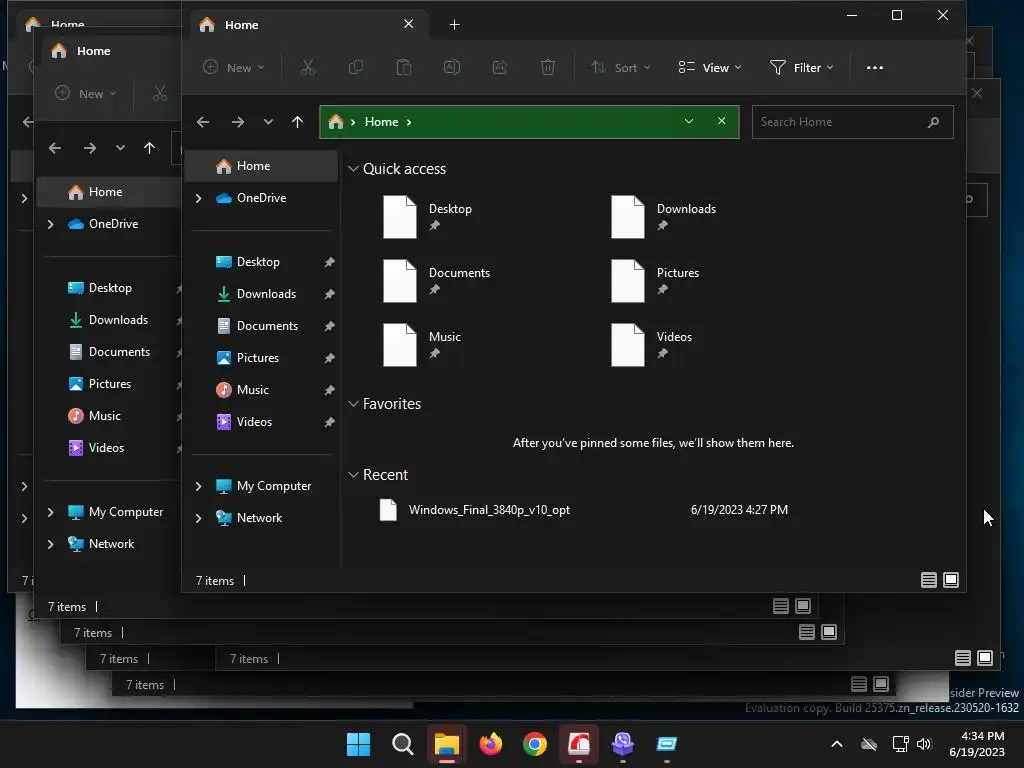Switch to large icons view in the front window's status bar
Viewport: 1024px width, 768px height.
coord(952,580)
